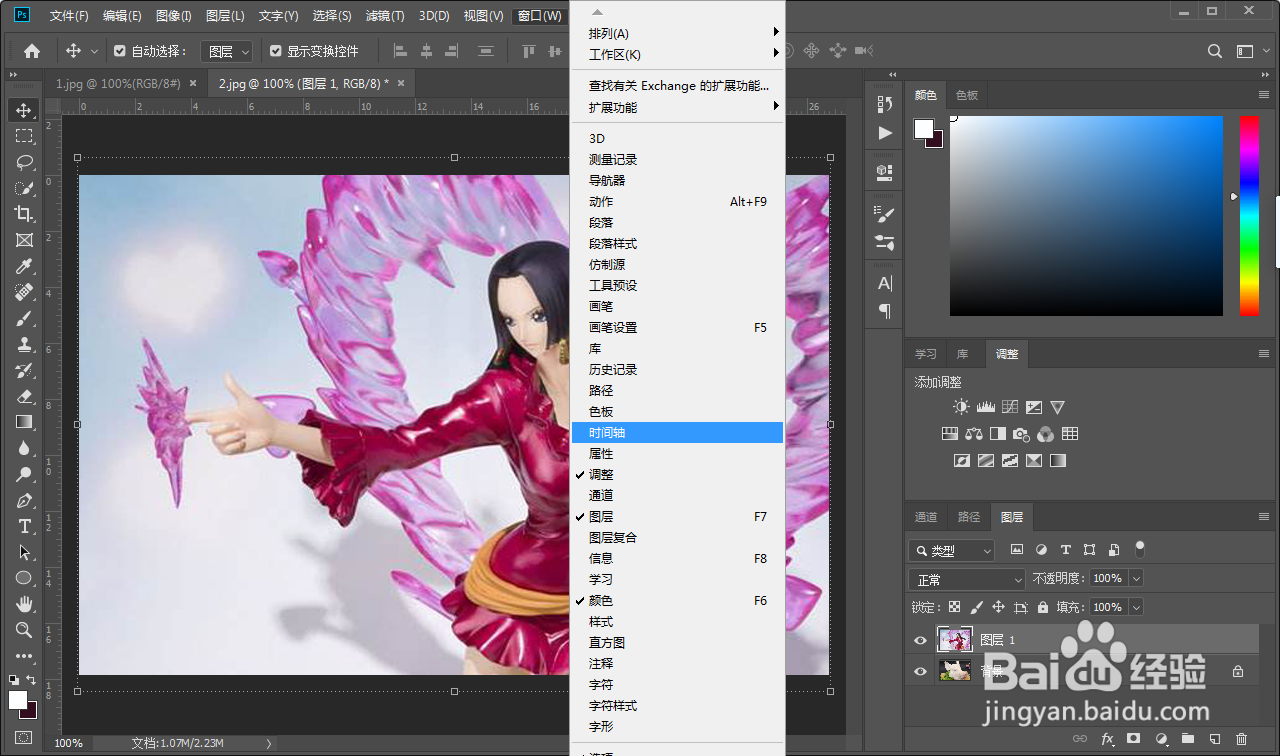The width and height of the screenshot is (1280, 756).
Task: Open the Layers panel options menu
Action: 1264,517
